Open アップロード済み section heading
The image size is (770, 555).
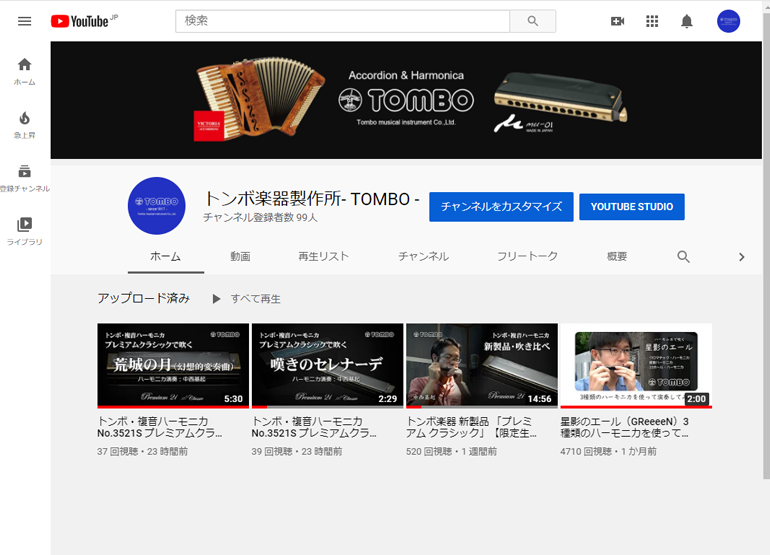(143, 298)
